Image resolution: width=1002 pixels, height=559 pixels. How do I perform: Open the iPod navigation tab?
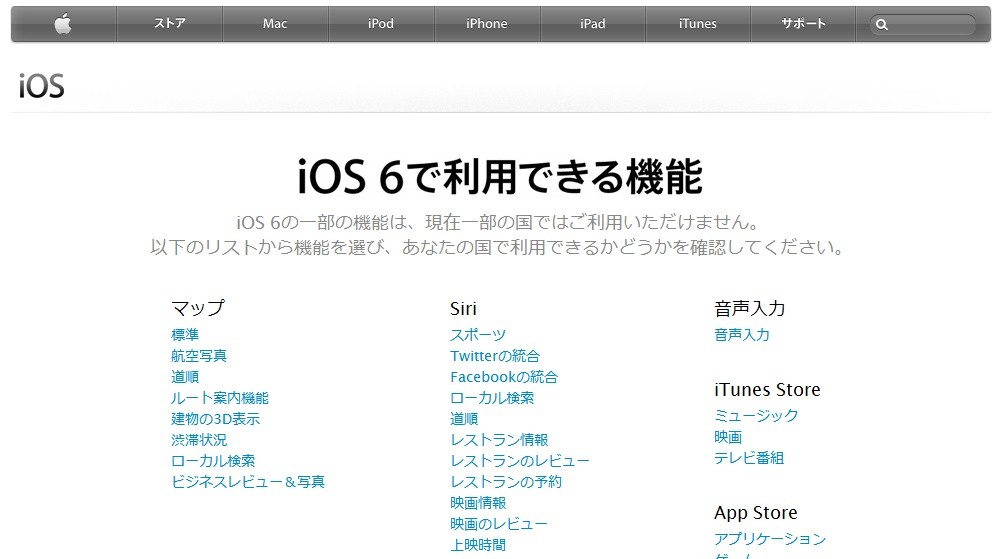[x=381, y=24]
